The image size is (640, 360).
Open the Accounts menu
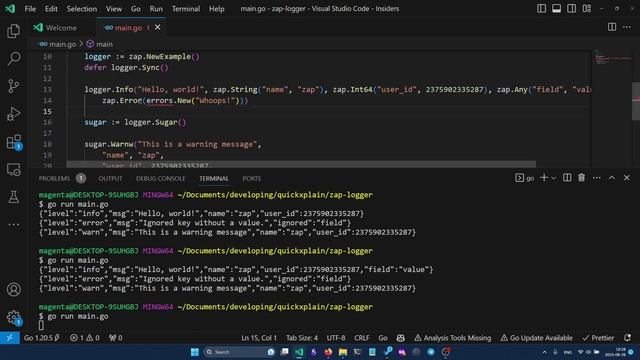tap(13, 289)
